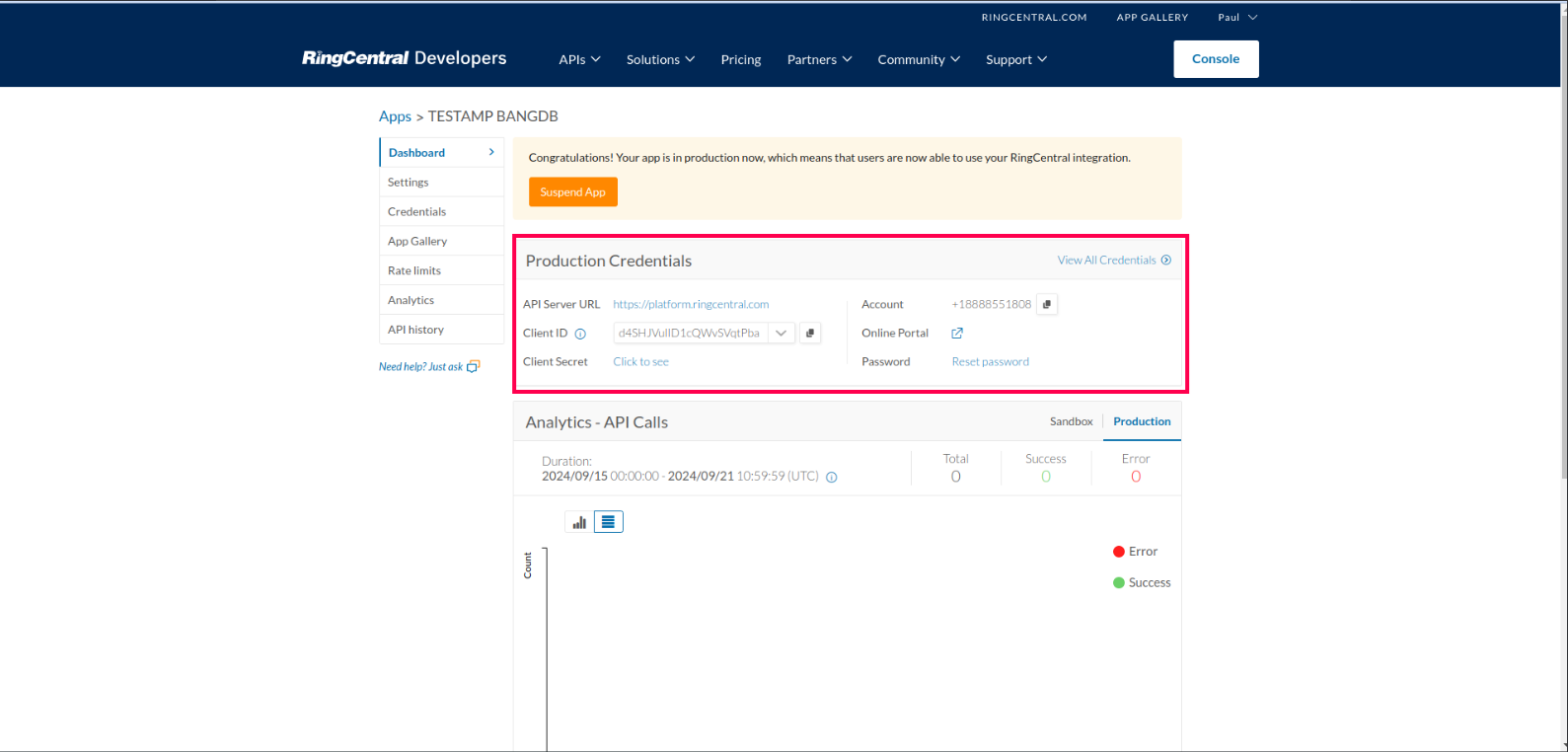Viewport: 1568px width, 752px height.
Task: Click the Error count value
Action: [1136, 477]
